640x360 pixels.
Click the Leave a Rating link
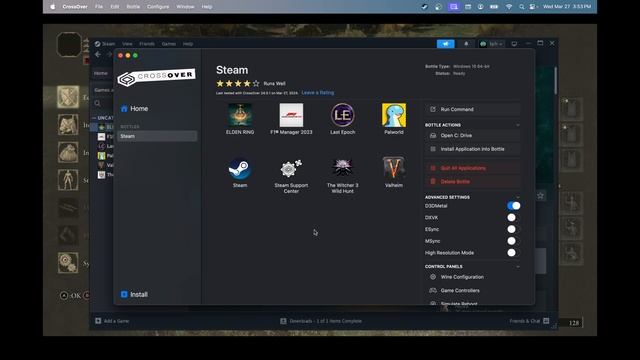318,93
